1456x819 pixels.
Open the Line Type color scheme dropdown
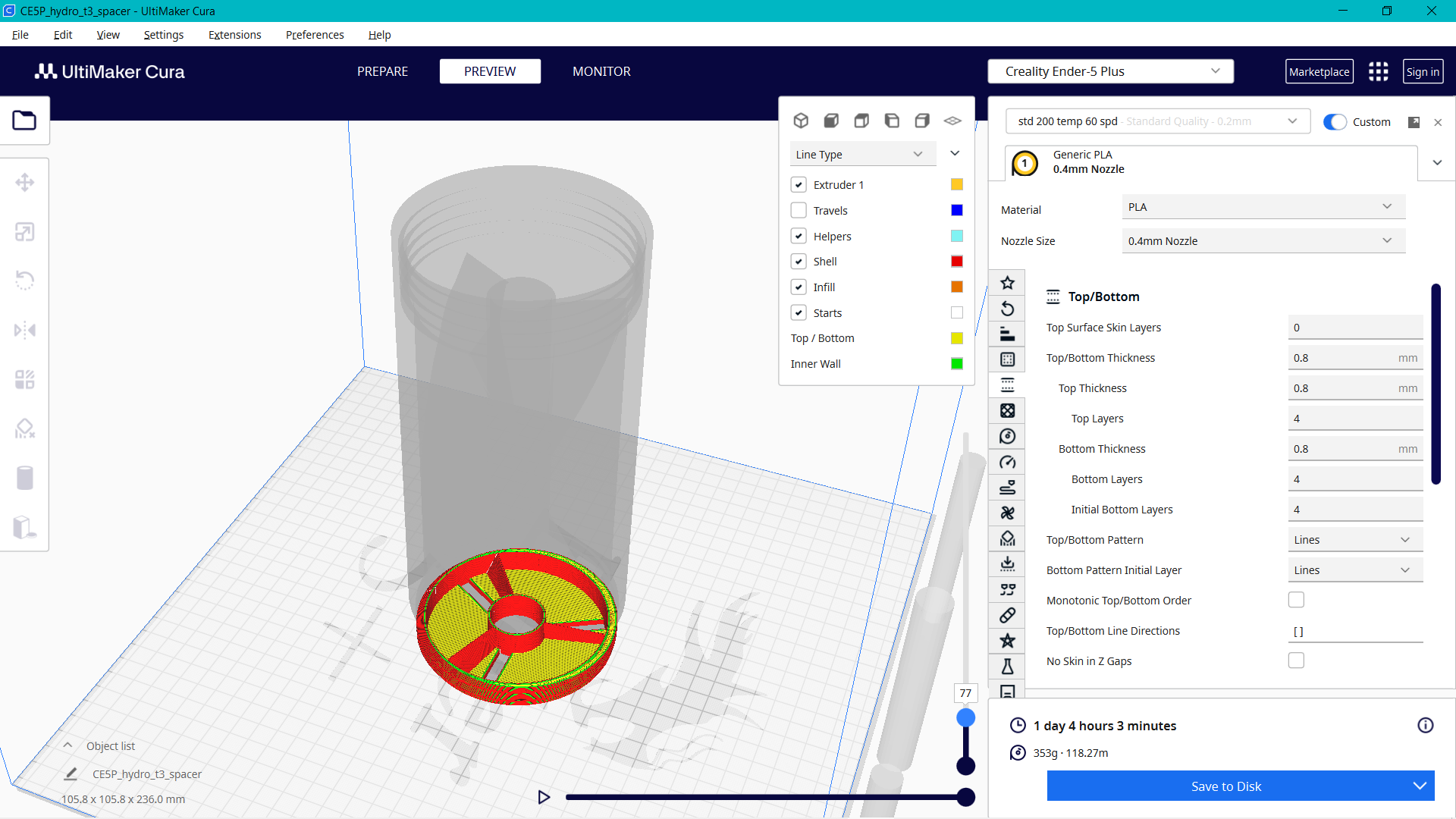click(862, 153)
